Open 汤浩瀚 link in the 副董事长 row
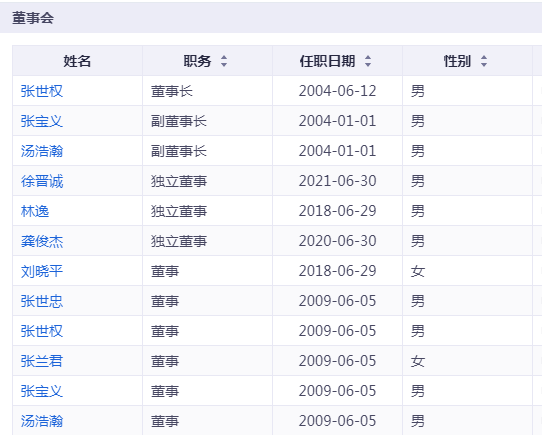Image resolution: width=542 pixels, height=435 pixels. tap(42, 151)
